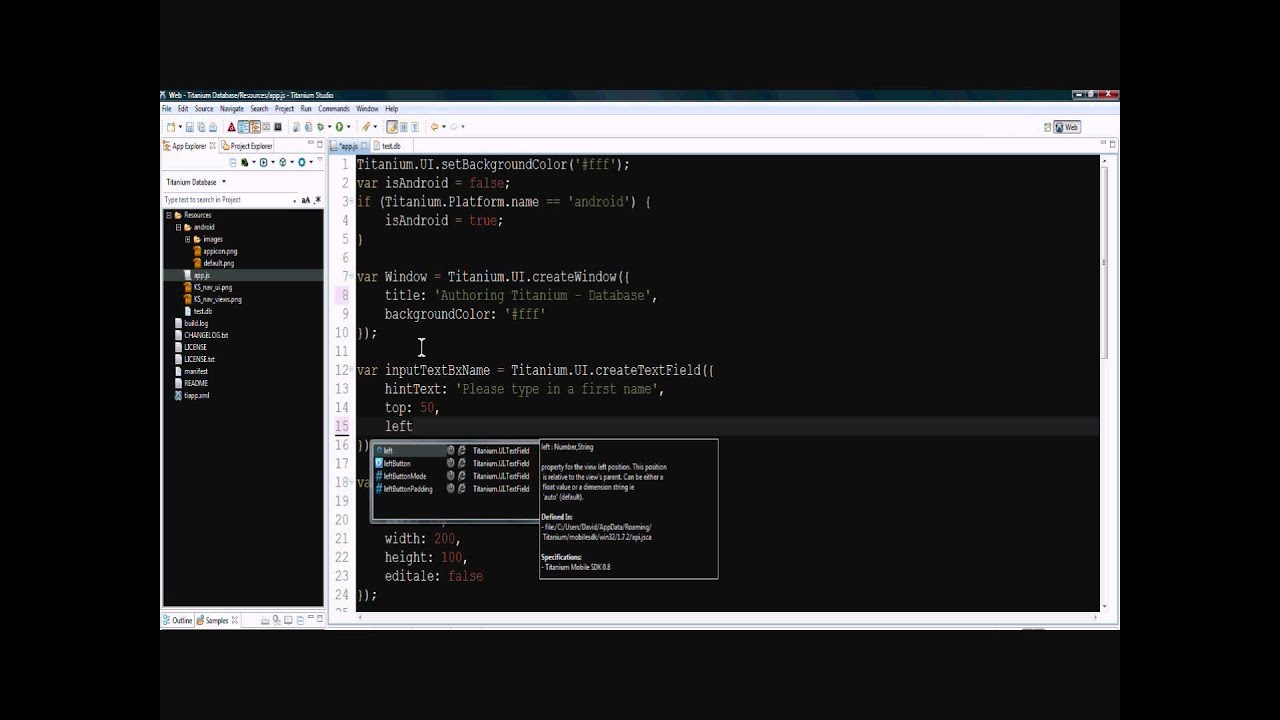1280x720 pixels.
Task: Click the collapse-all icon in App Explorer toolbar
Action: (232, 162)
